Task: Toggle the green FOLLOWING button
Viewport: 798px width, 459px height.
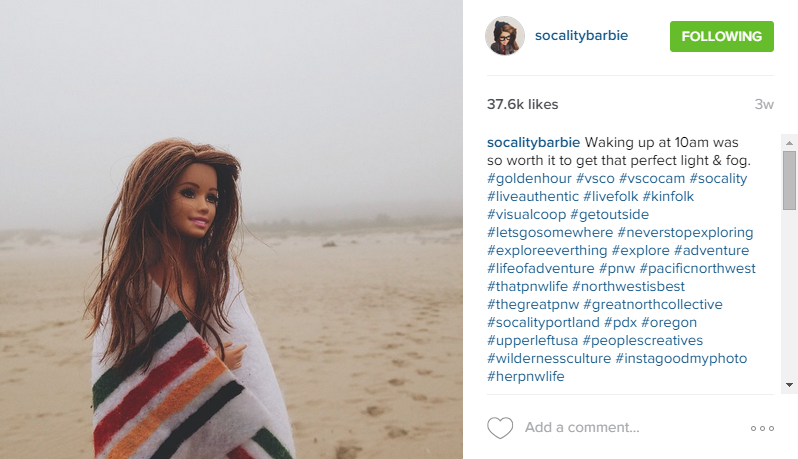Action: [x=722, y=36]
